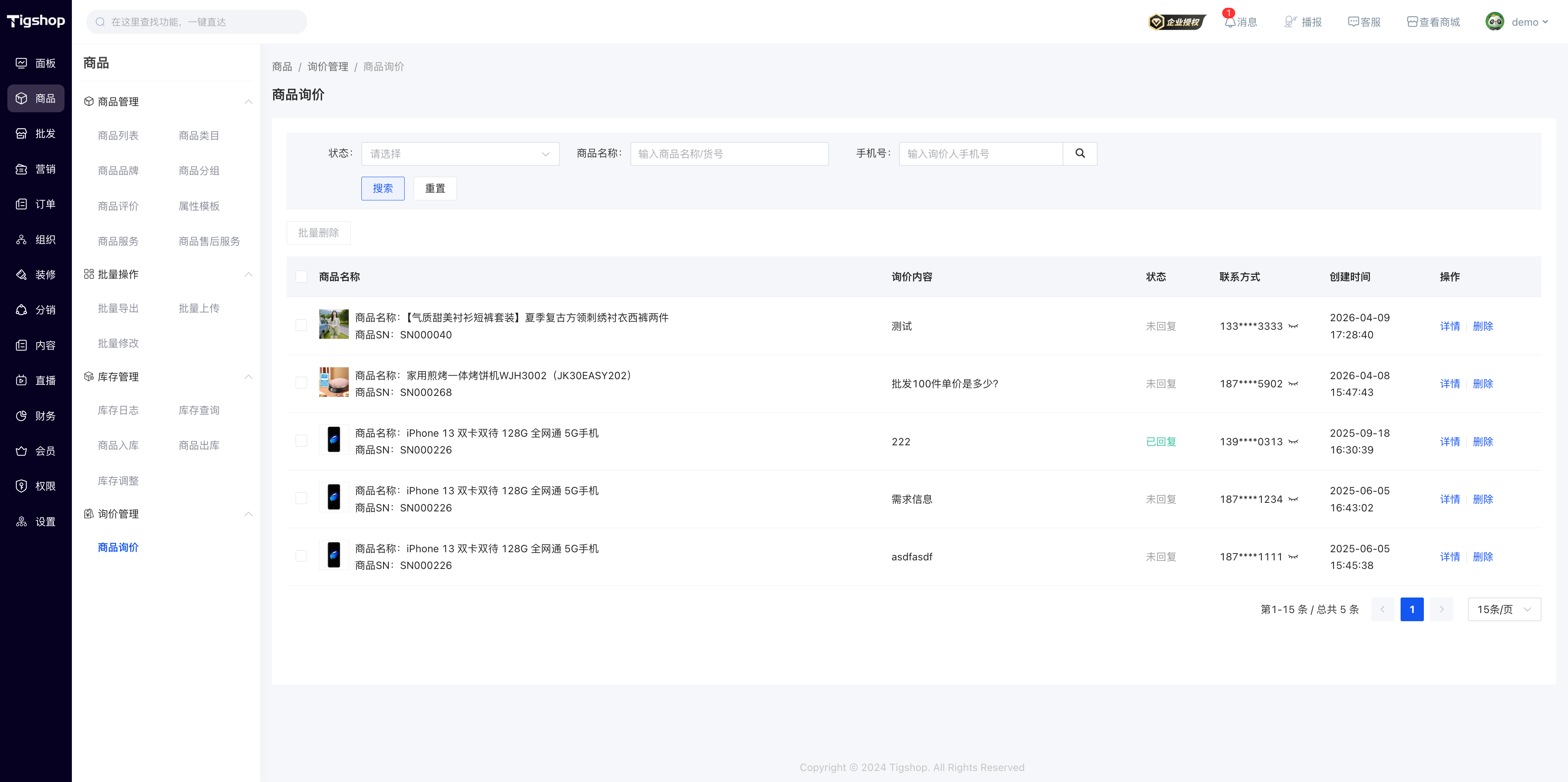Click 删除 for the 需求信息 inquiry
This screenshot has height=782, width=1568.
(1483, 500)
